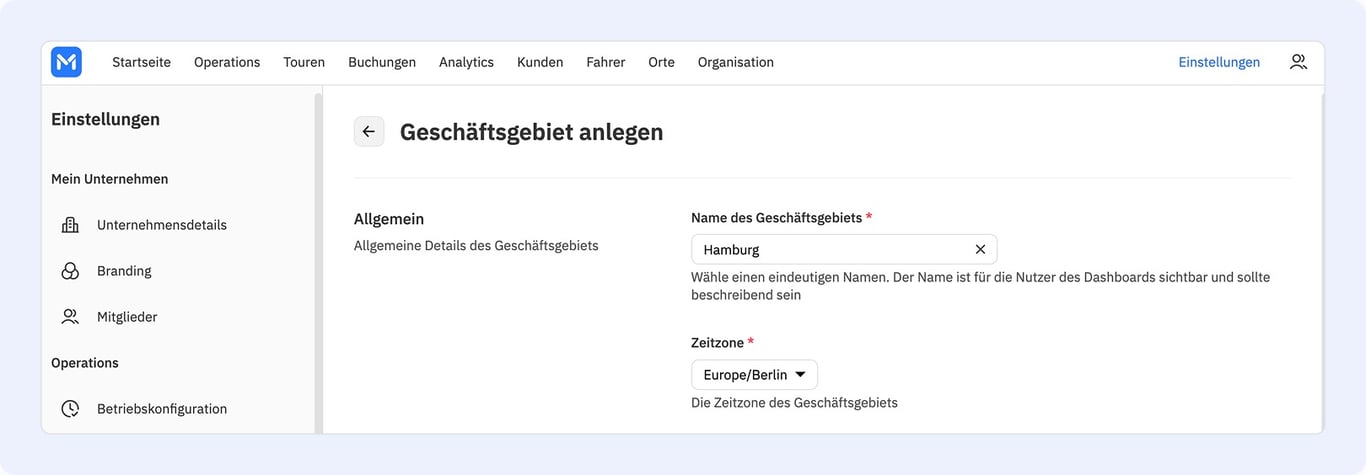
Task: Click the Einstellungen link at top right
Action: tap(1219, 62)
